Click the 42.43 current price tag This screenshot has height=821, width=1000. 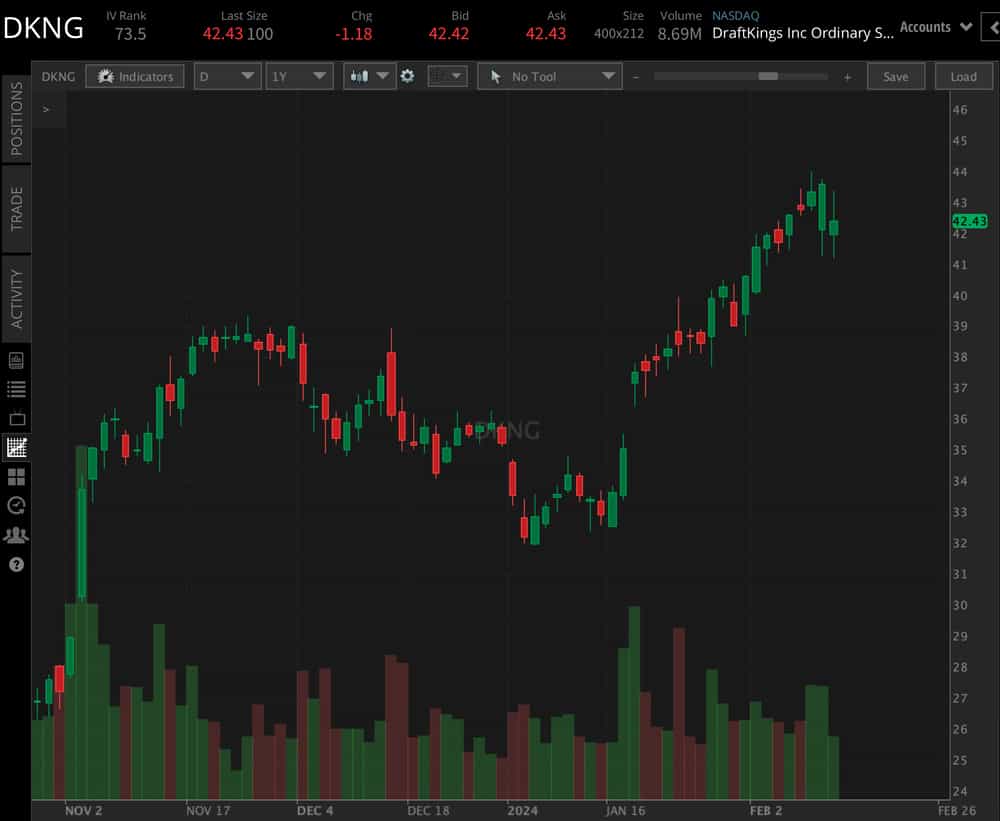click(x=969, y=221)
